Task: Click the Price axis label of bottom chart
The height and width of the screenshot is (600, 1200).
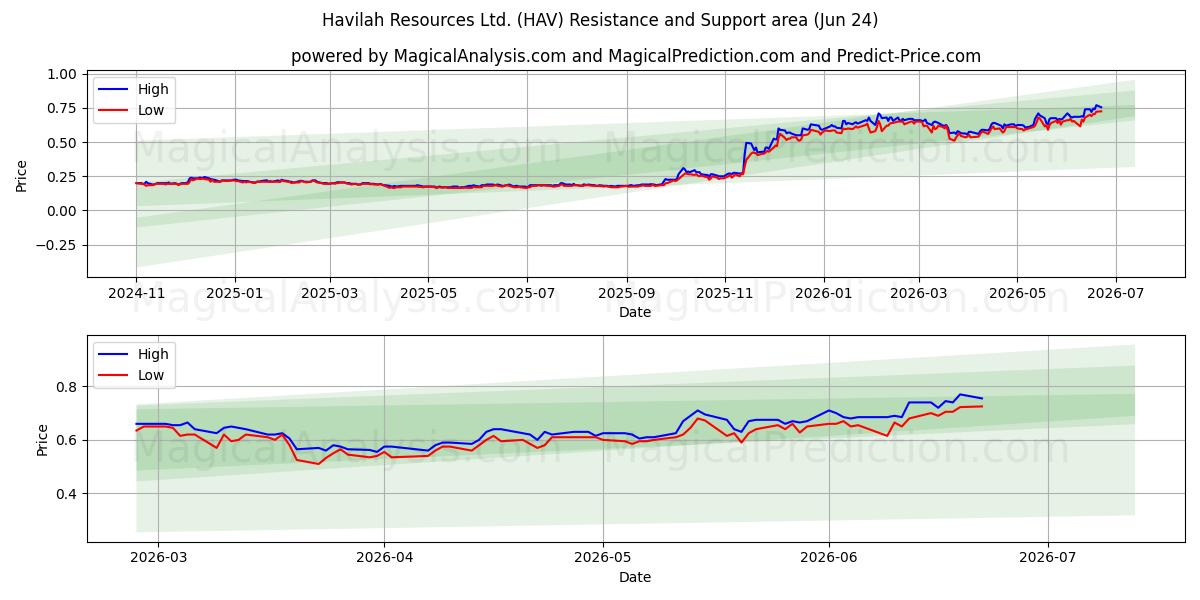Action: coord(43,439)
